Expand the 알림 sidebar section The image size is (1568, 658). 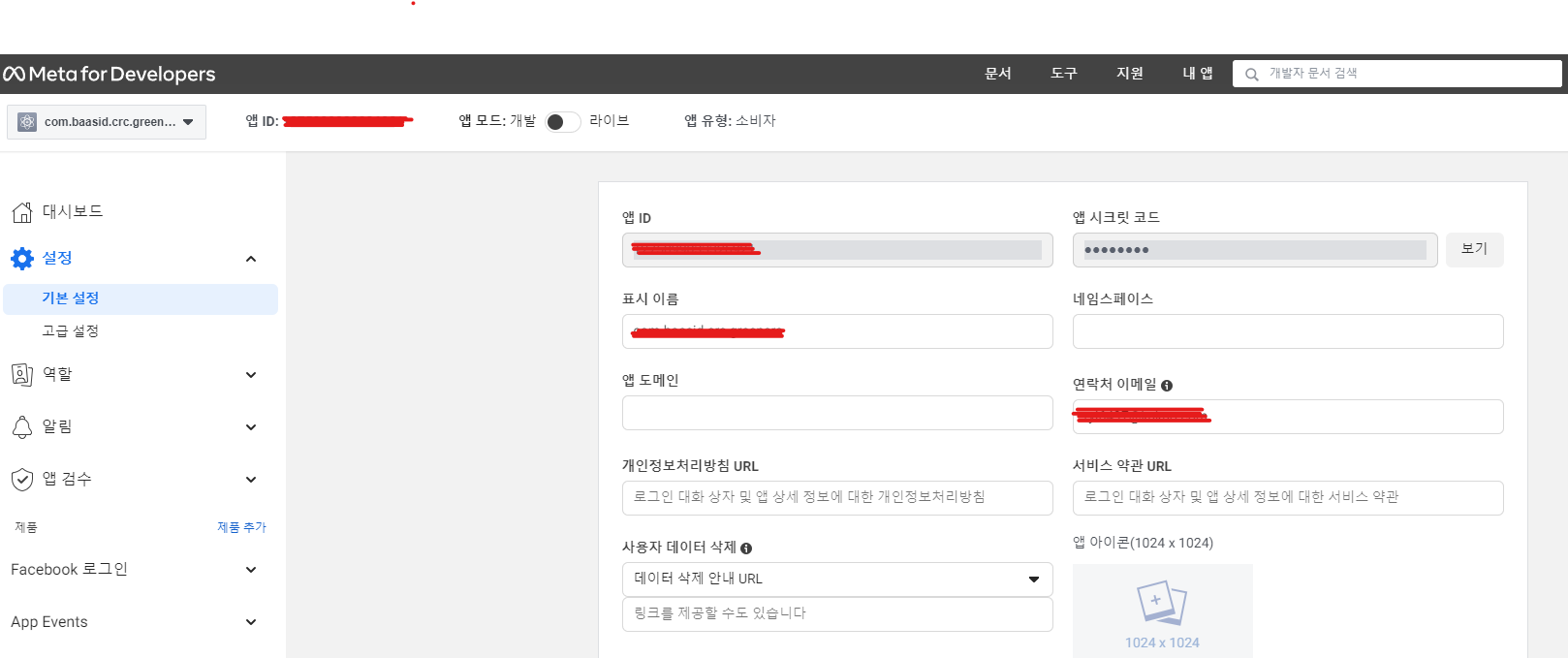(x=251, y=427)
